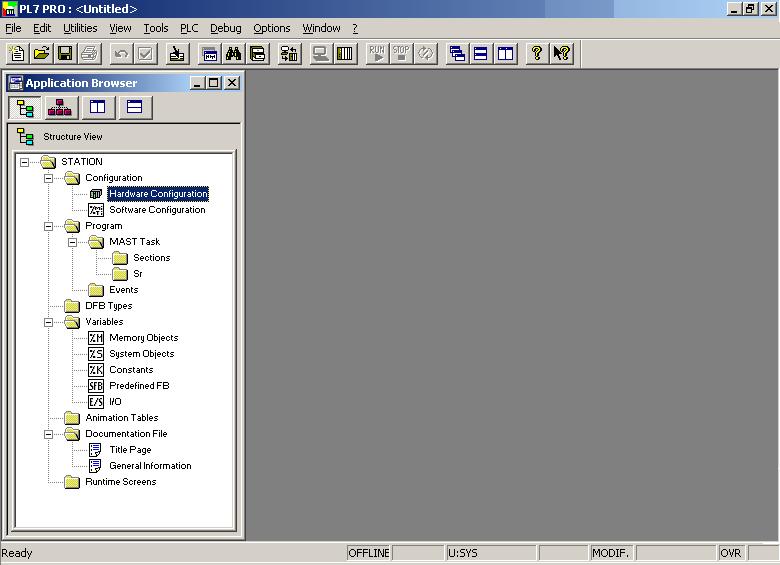Click the binoculars Find icon
Viewport: 780px width, 565px height.
coord(233,53)
